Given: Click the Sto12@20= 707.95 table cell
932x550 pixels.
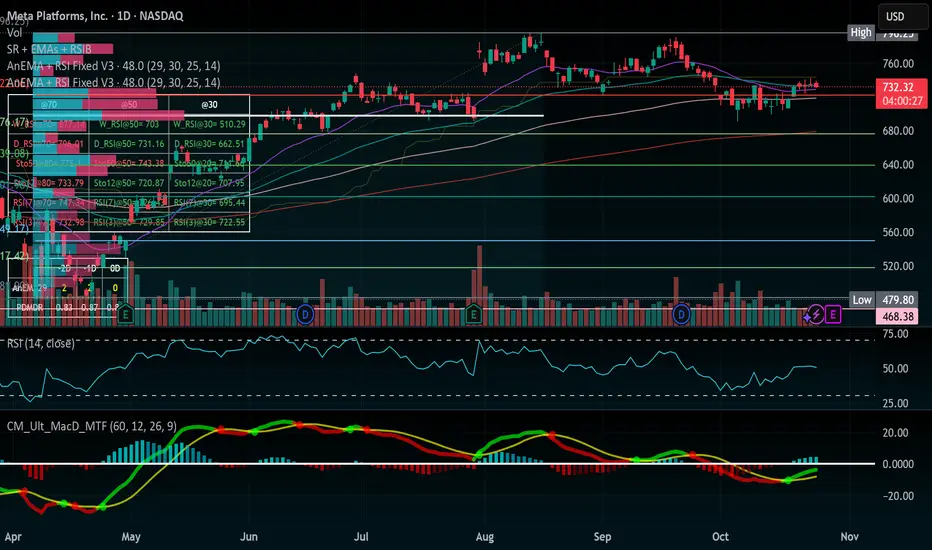Looking at the screenshot, I should click(209, 183).
